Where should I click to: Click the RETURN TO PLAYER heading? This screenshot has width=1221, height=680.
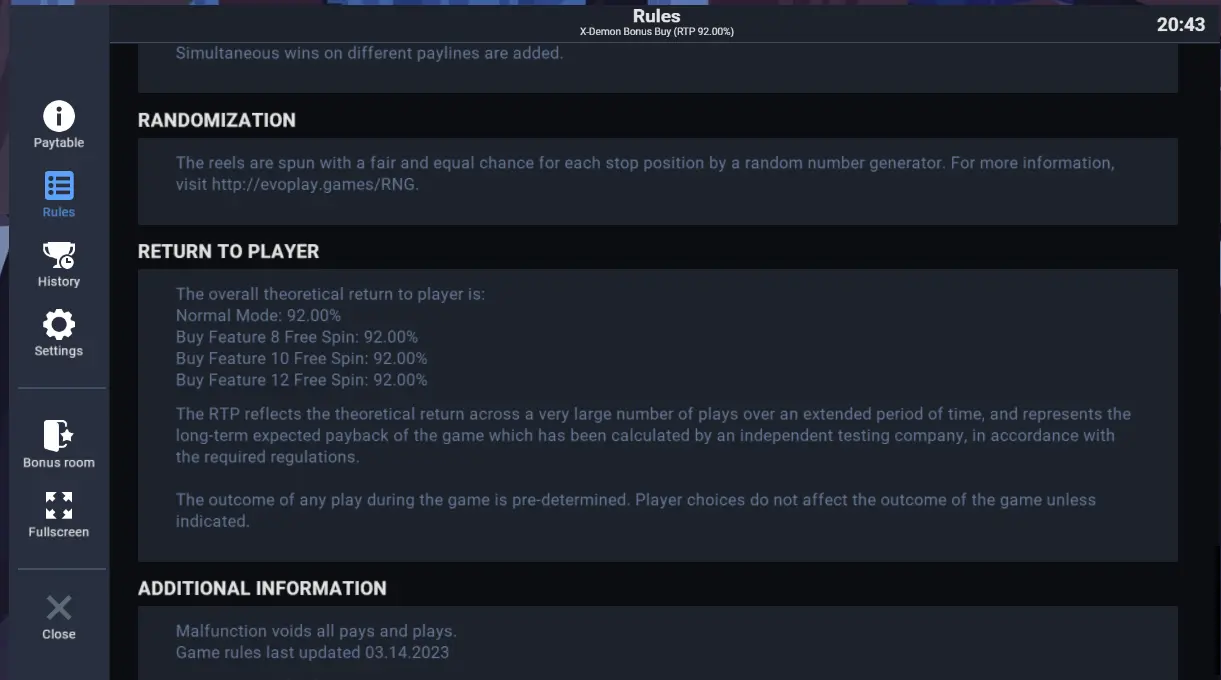tap(229, 251)
